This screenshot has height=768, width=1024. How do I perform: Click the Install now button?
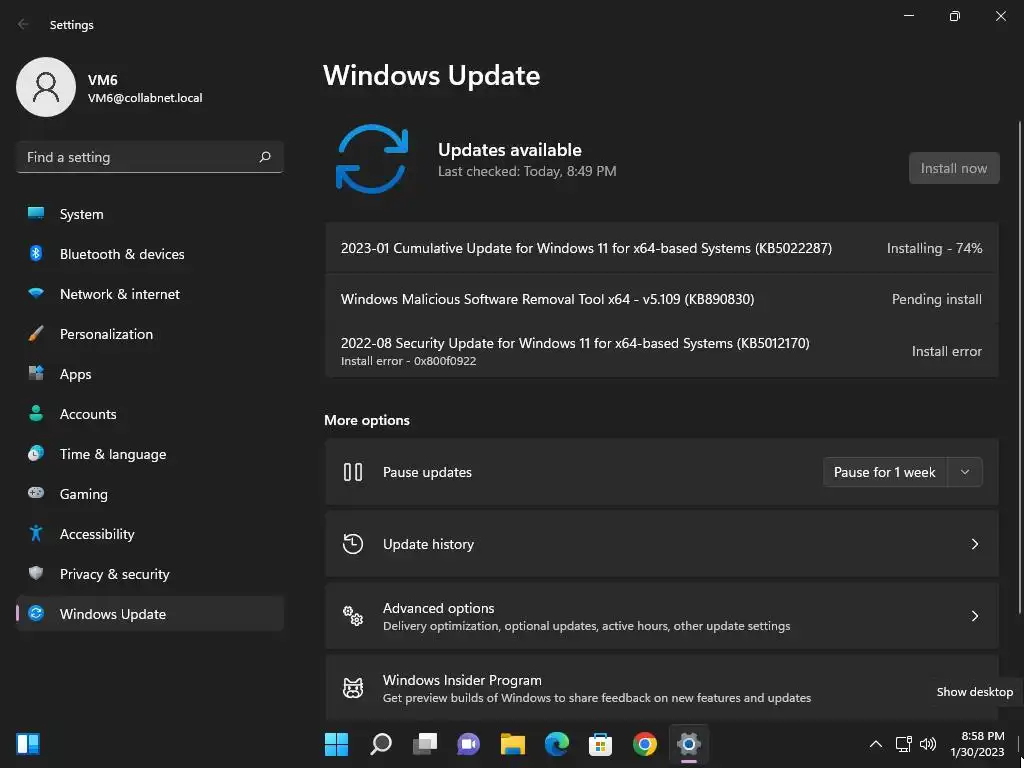[953, 168]
